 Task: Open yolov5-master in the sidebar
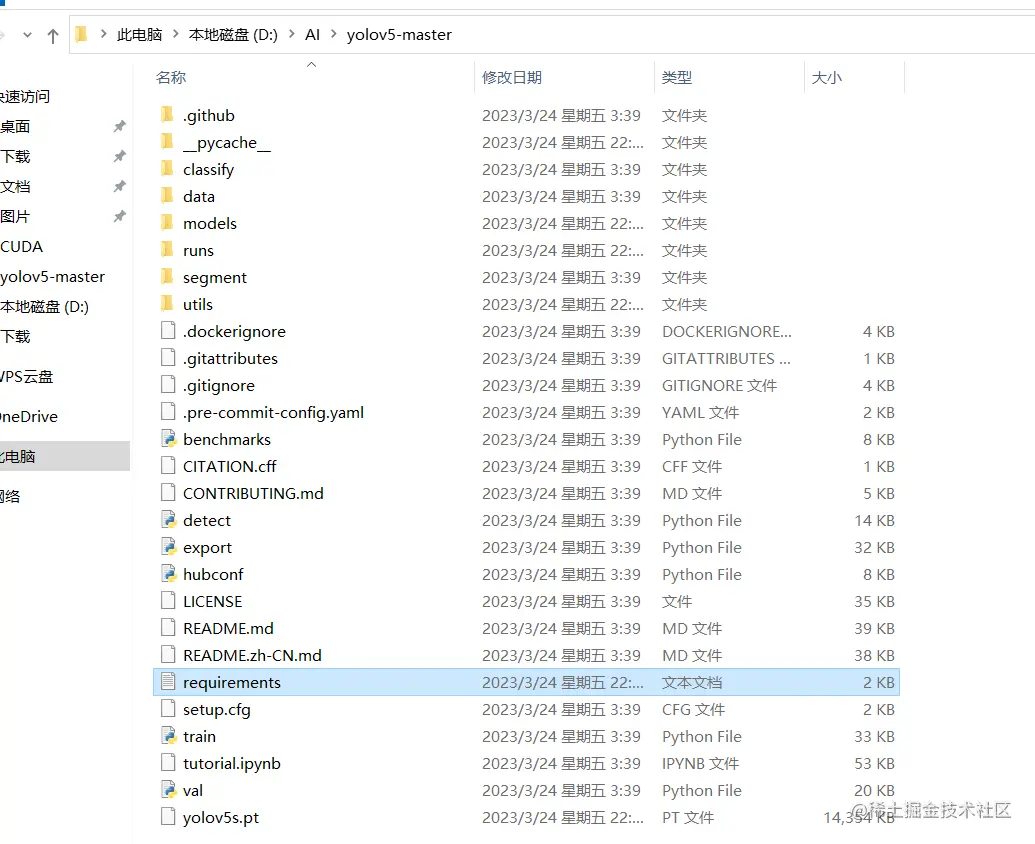coord(53,277)
